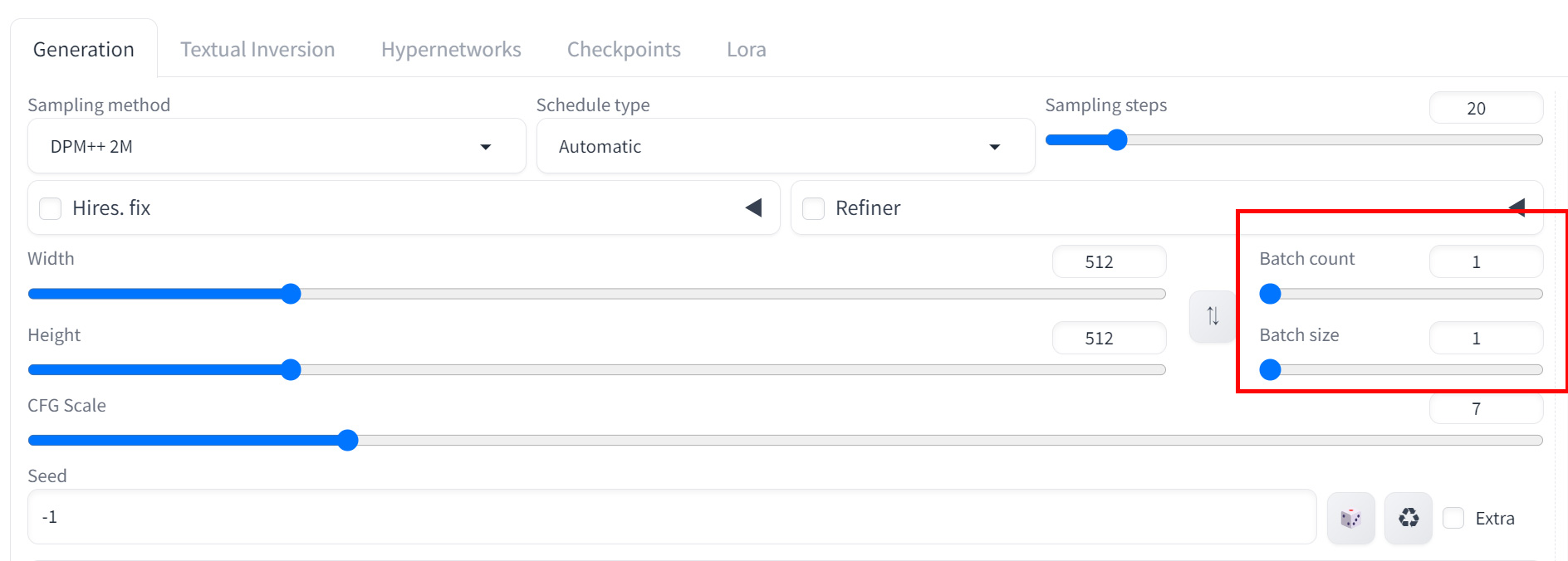Screen dimensions: 1568x561
Task: Go to the Checkpoints tab
Action: pyautogui.click(x=624, y=50)
